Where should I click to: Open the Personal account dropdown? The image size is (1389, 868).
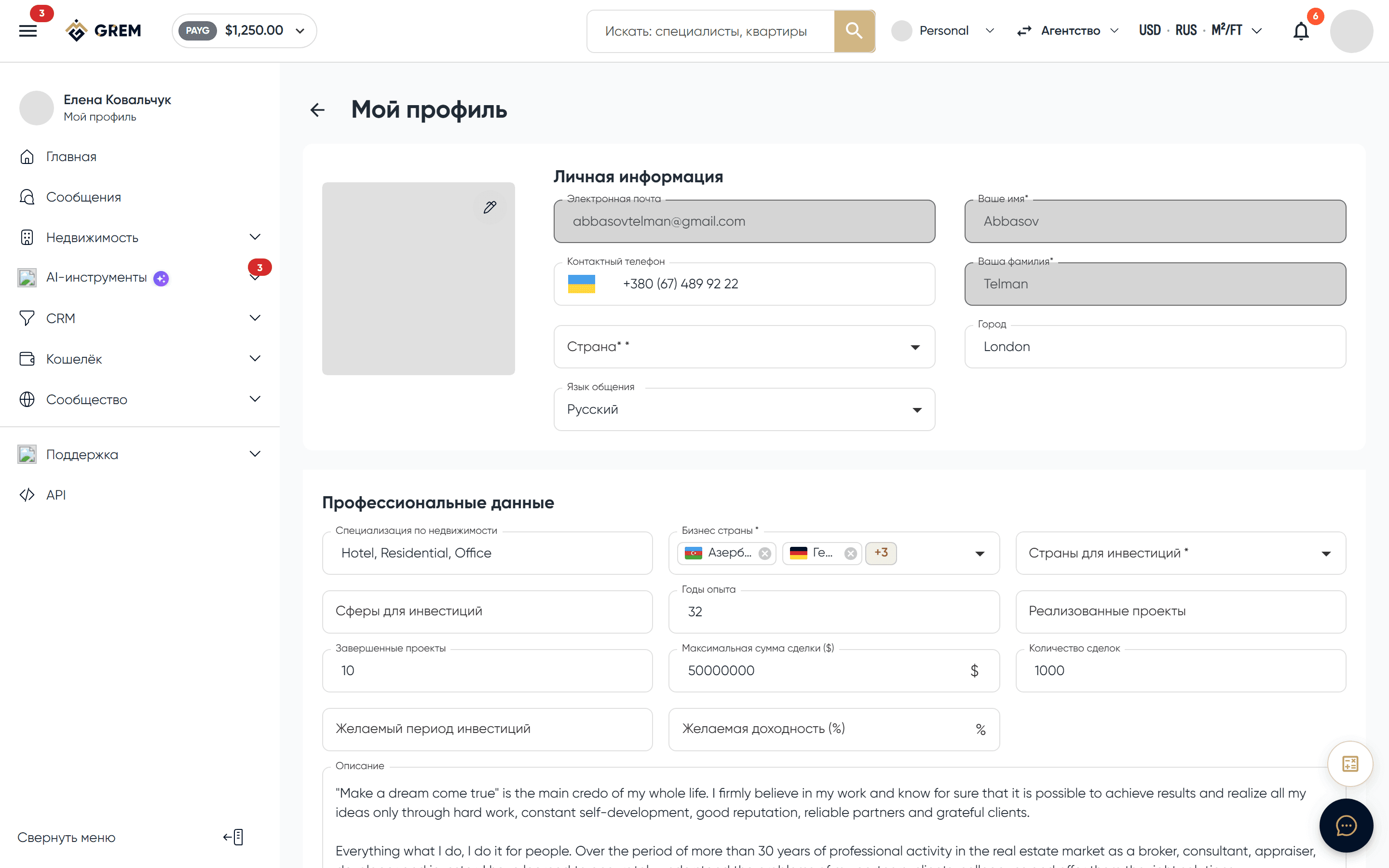tap(943, 30)
